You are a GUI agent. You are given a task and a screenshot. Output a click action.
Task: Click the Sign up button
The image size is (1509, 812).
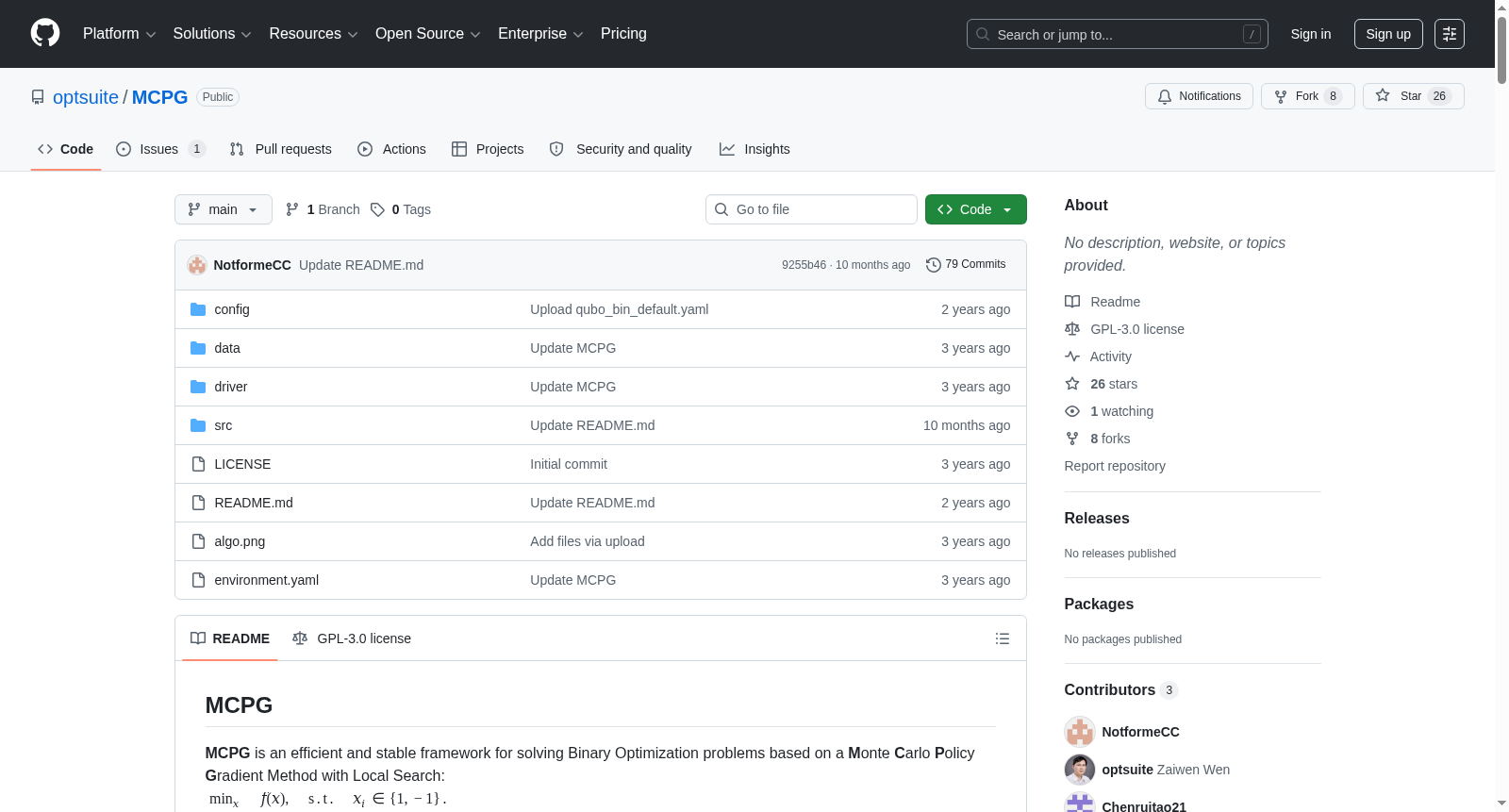1388,34
